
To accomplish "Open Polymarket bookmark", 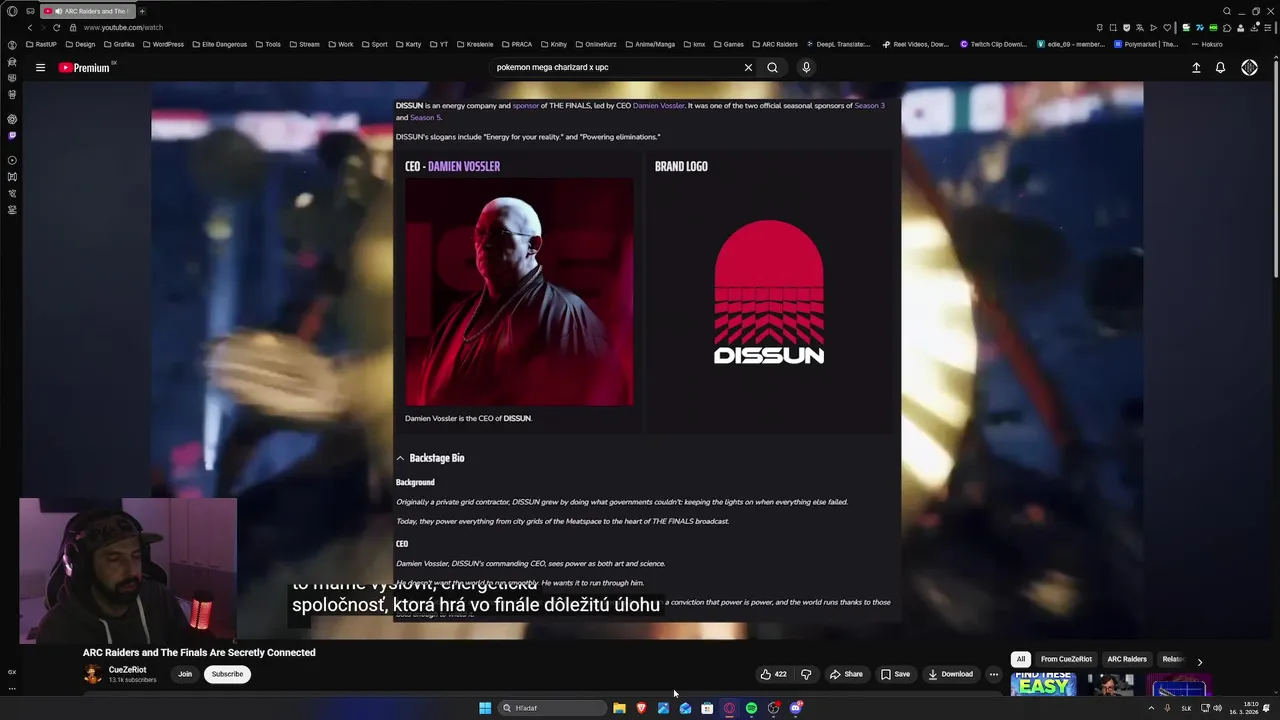I will coord(1147,44).
